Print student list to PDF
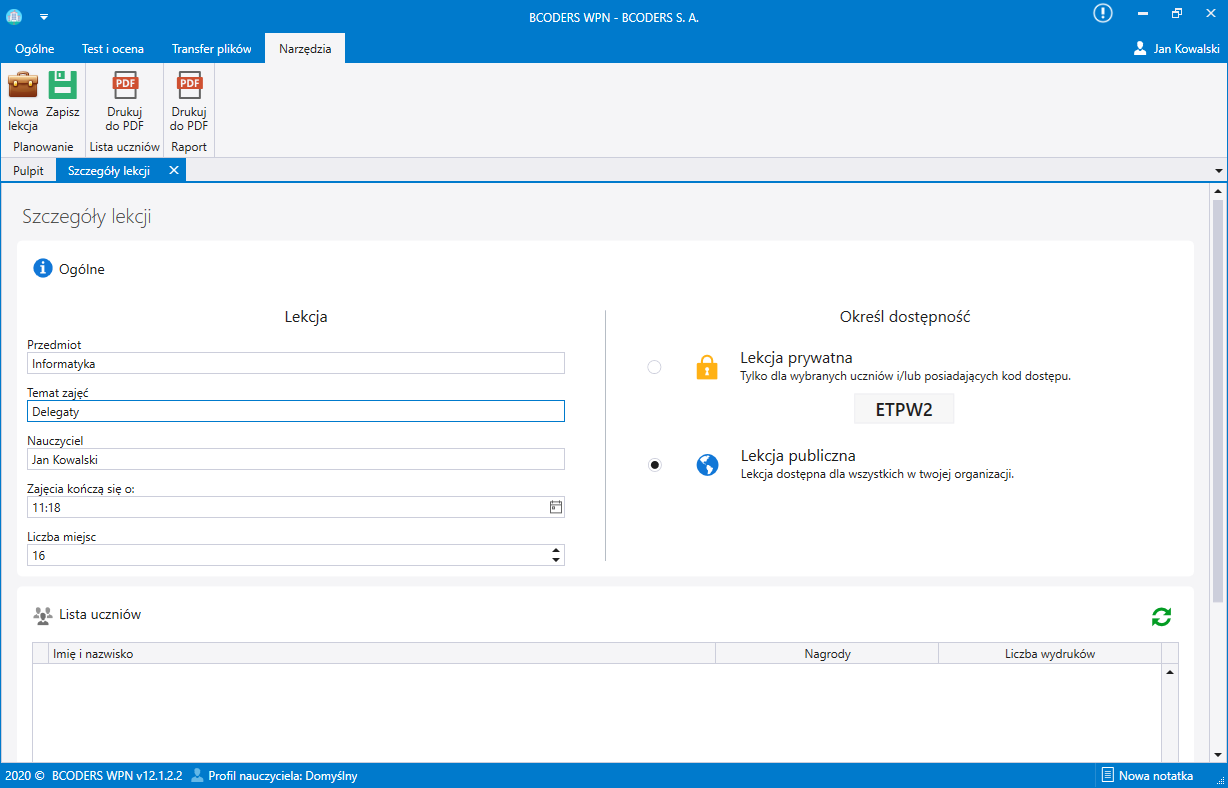 click(x=125, y=101)
